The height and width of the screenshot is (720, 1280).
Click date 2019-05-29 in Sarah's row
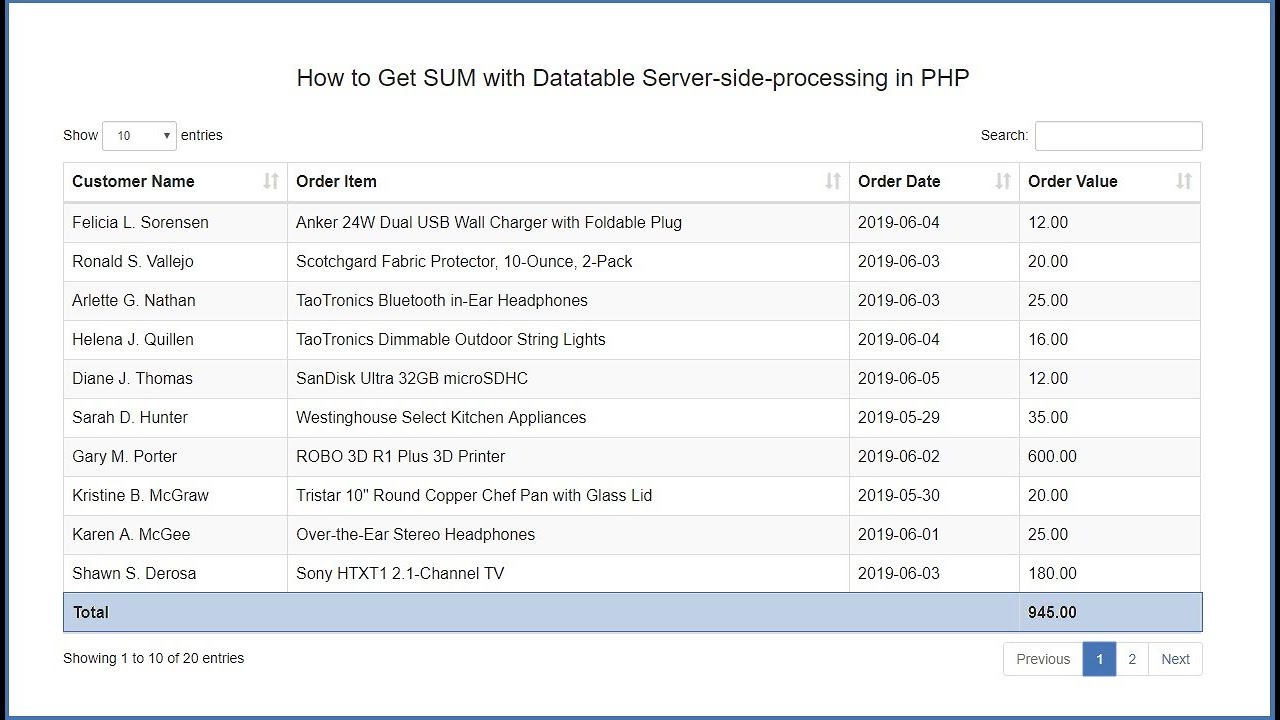click(899, 417)
